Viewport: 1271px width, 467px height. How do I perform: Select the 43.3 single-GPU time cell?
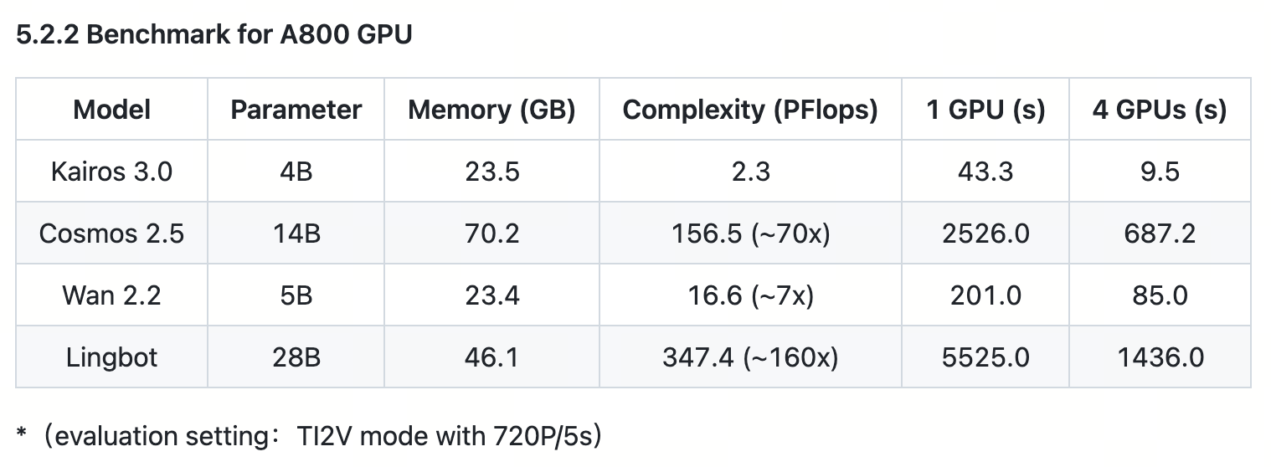(x=984, y=171)
